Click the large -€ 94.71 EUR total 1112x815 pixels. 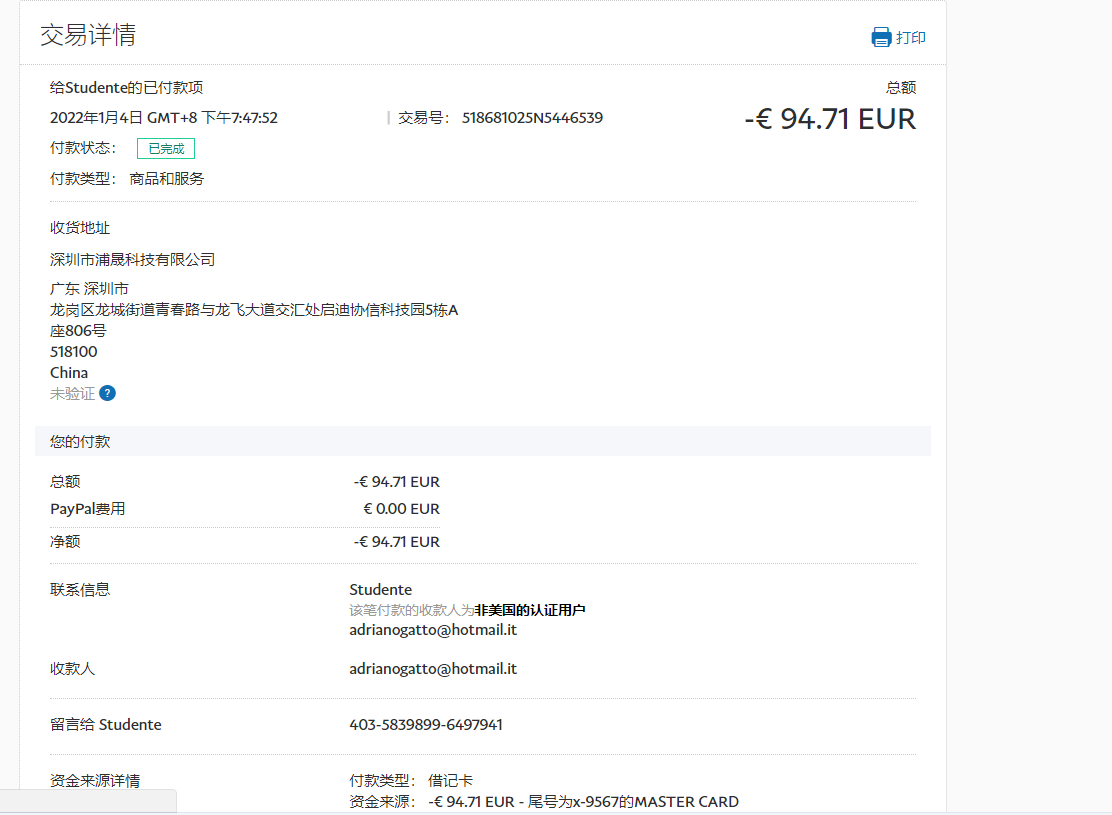(830, 119)
